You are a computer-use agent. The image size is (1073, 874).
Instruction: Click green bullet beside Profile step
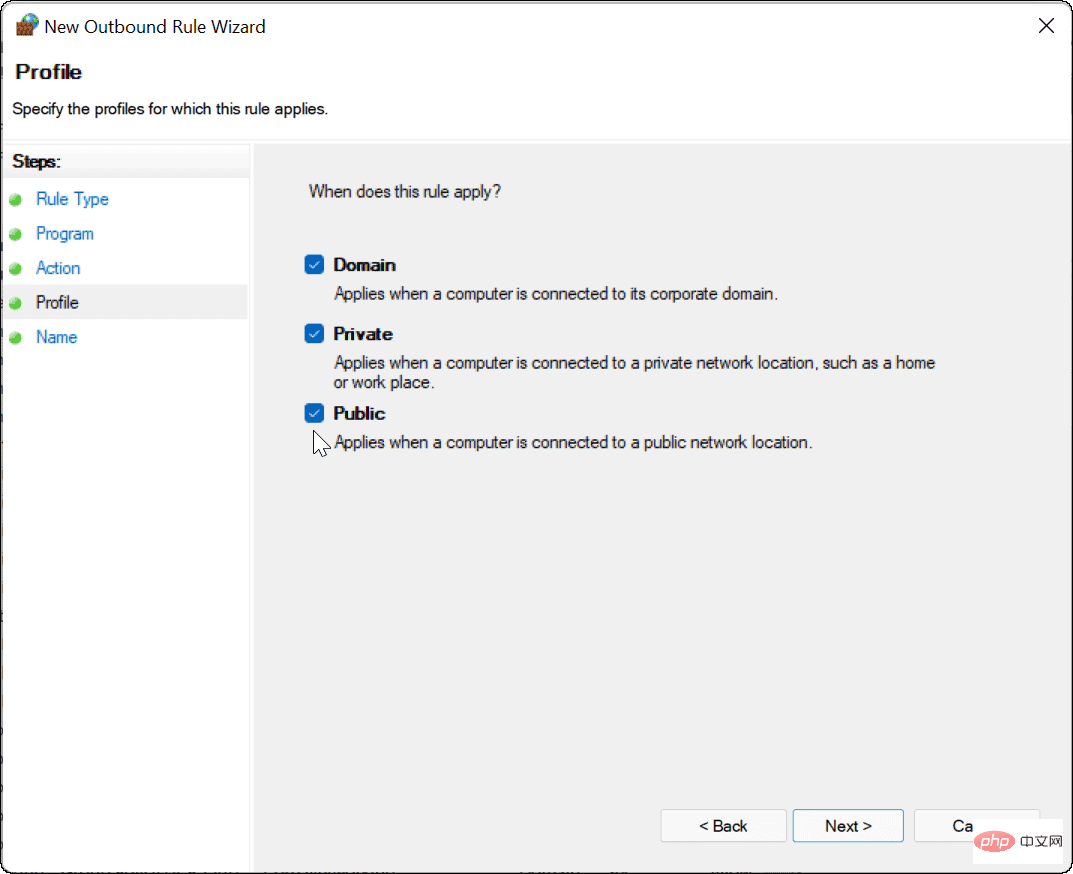[x=16, y=303]
